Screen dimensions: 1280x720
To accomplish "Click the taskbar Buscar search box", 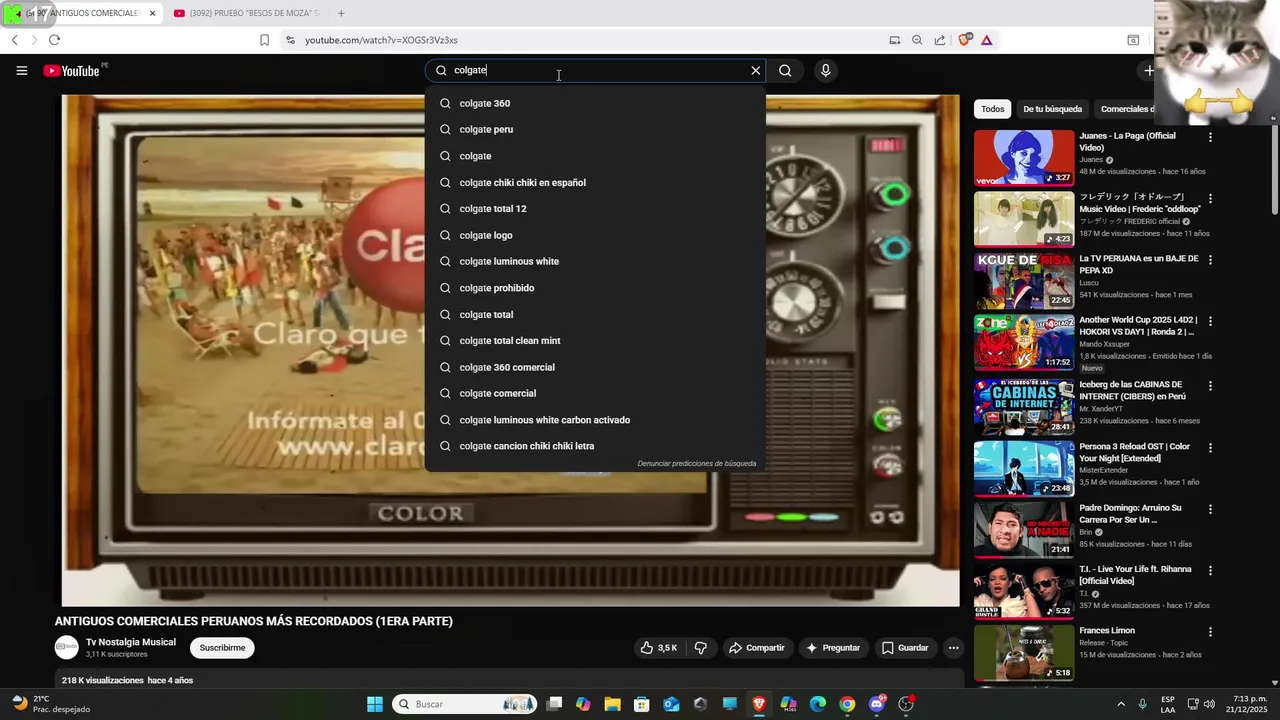I will point(464,704).
